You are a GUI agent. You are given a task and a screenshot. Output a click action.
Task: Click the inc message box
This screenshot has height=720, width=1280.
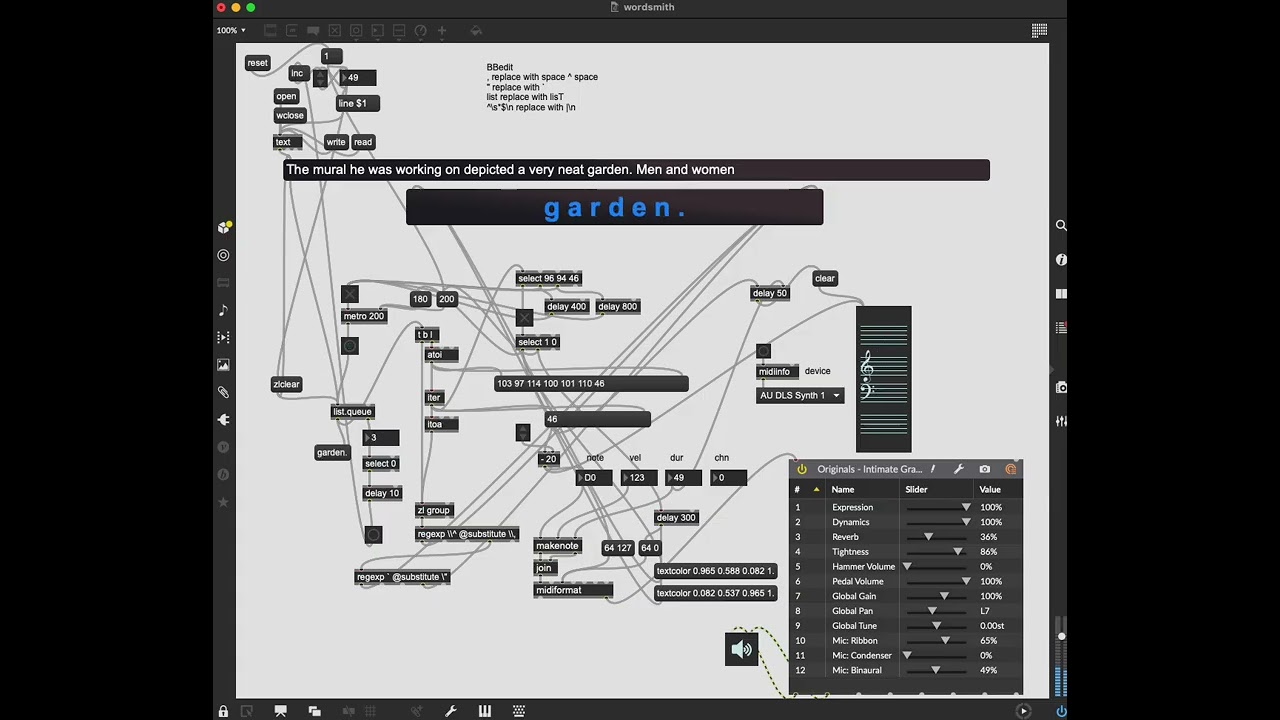coord(297,73)
